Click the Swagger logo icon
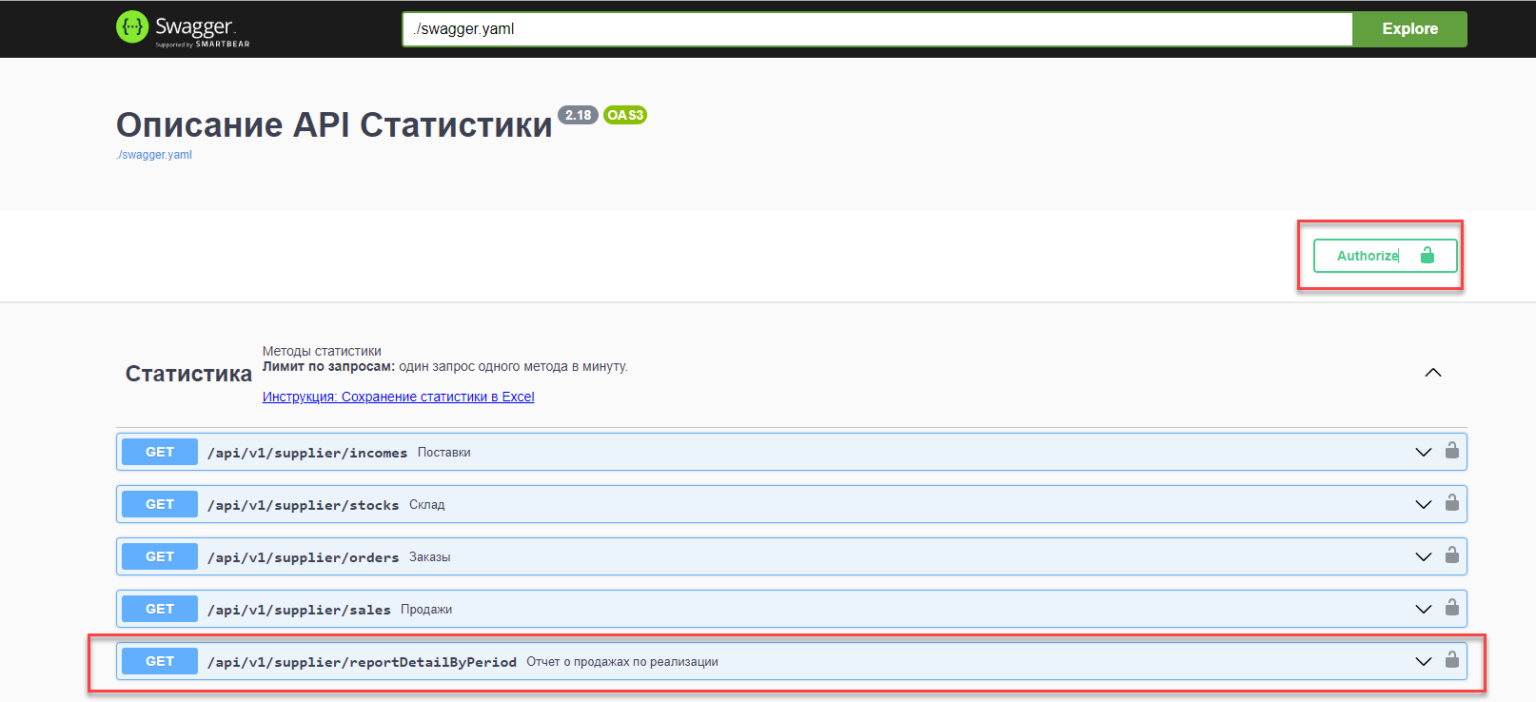This screenshot has width=1536, height=702. point(132,28)
